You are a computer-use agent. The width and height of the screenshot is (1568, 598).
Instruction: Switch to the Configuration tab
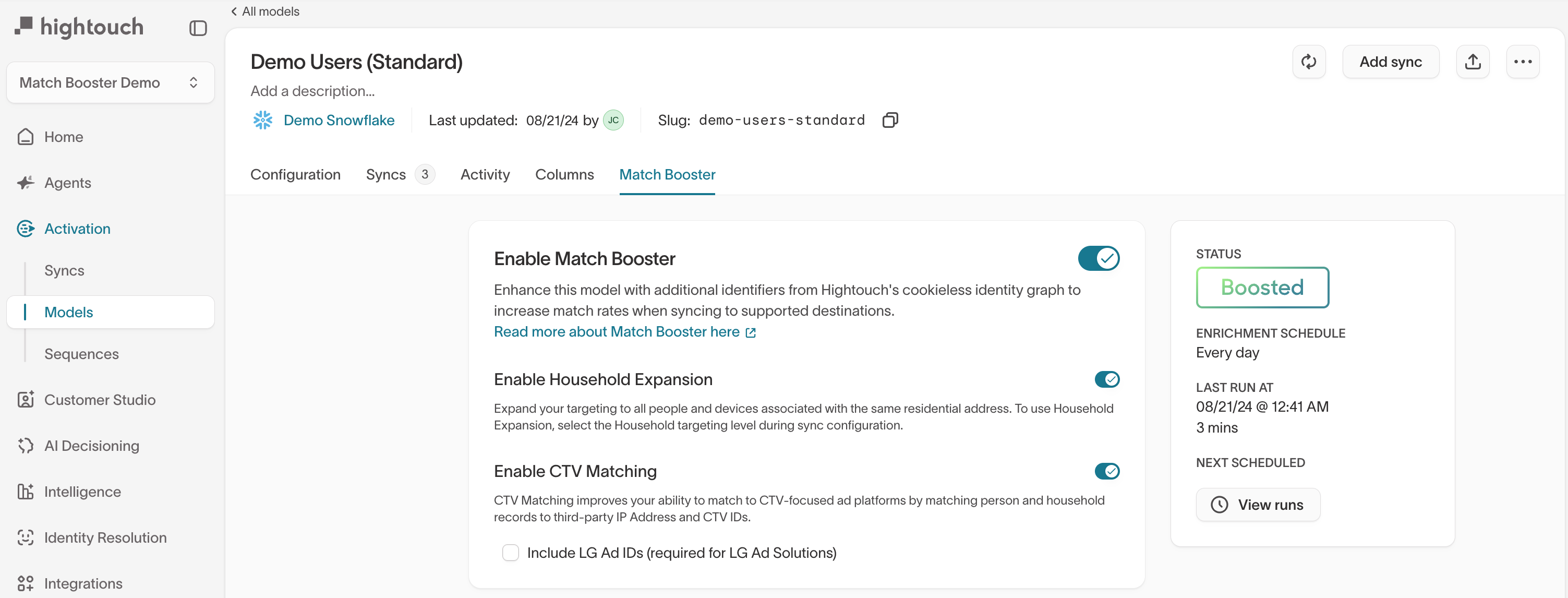tap(295, 175)
